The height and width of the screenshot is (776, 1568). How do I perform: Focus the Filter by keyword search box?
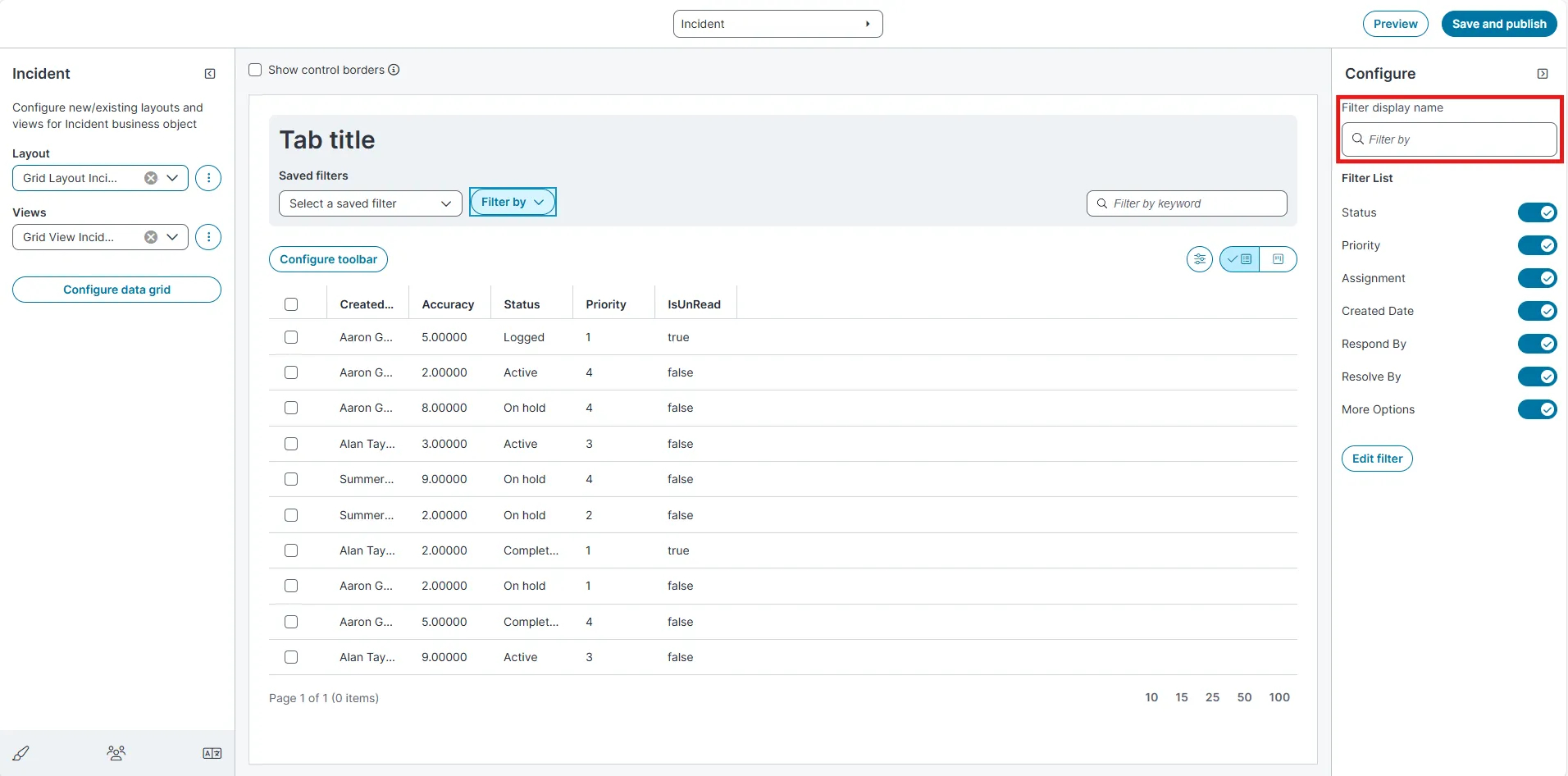(x=1187, y=203)
